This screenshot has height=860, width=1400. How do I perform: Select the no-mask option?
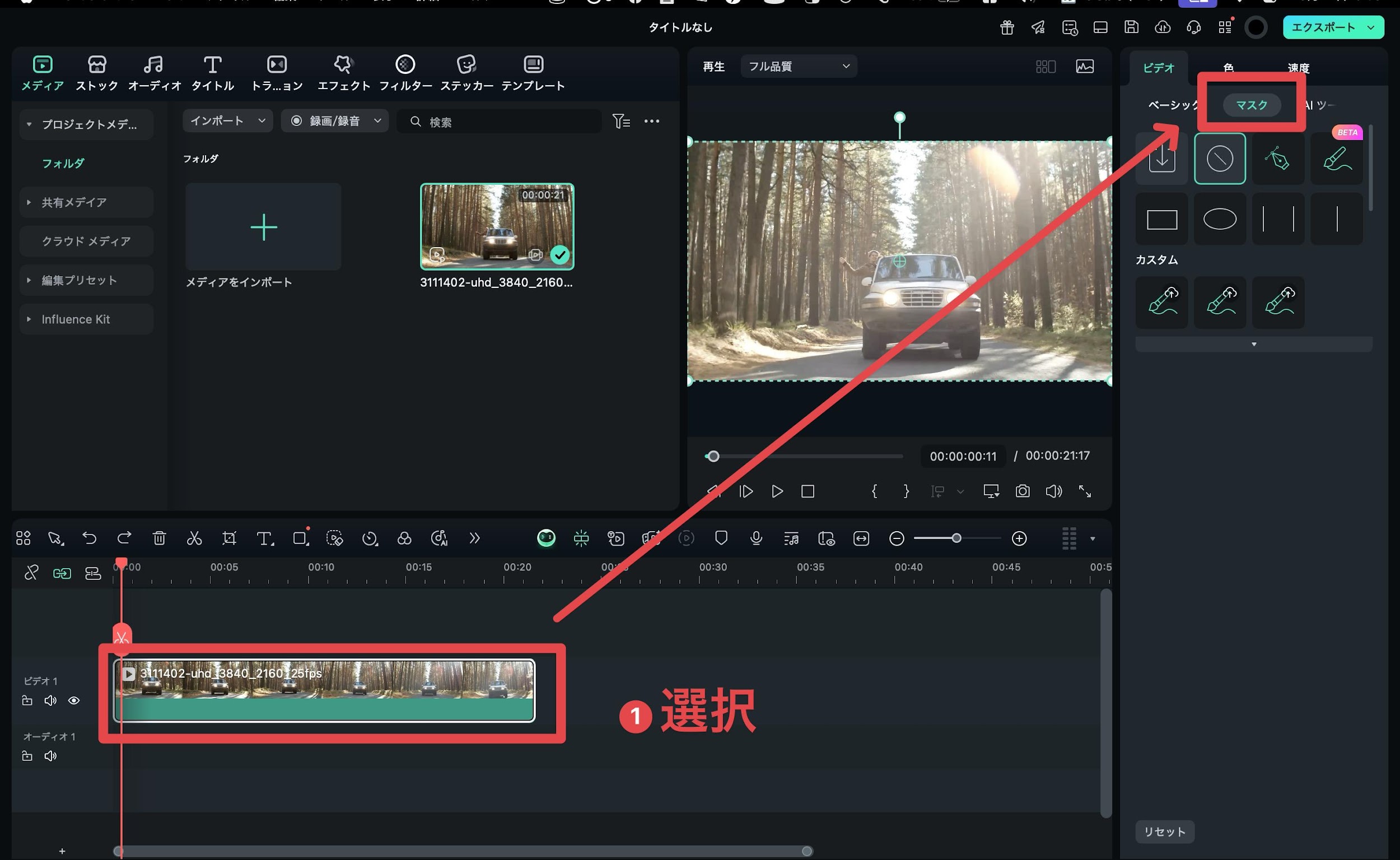(x=1220, y=158)
